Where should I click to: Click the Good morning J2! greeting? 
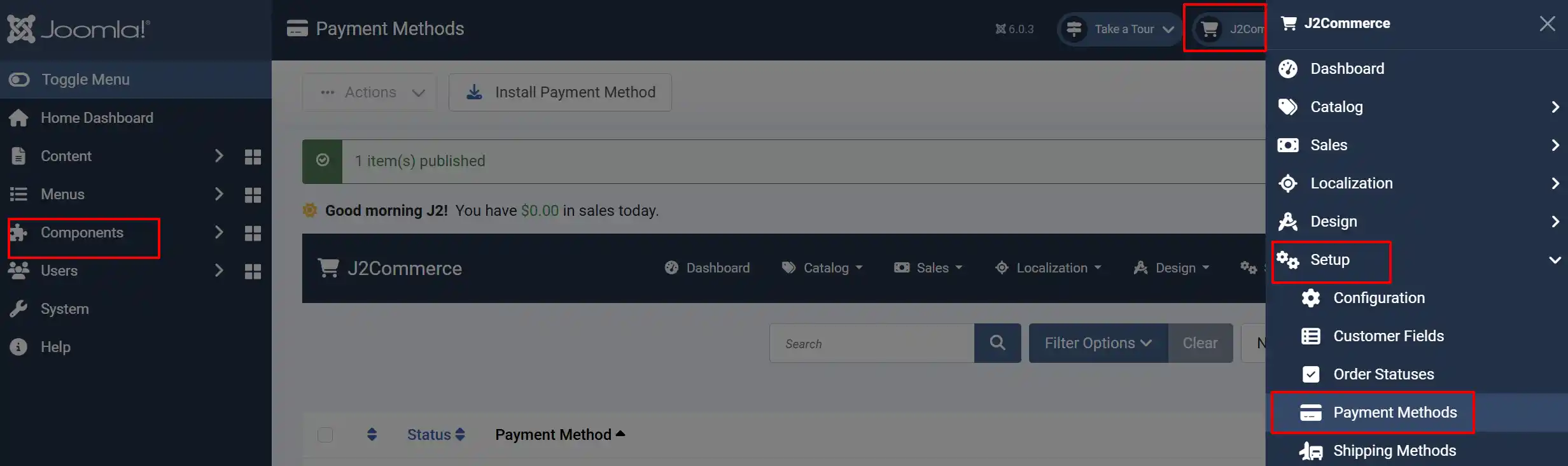[x=386, y=211]
